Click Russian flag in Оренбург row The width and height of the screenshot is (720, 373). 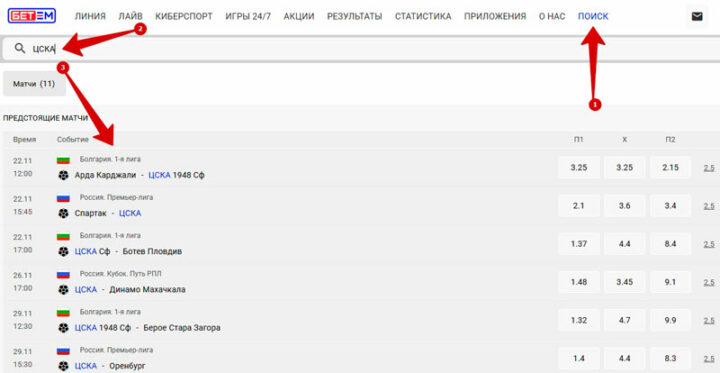63,350
